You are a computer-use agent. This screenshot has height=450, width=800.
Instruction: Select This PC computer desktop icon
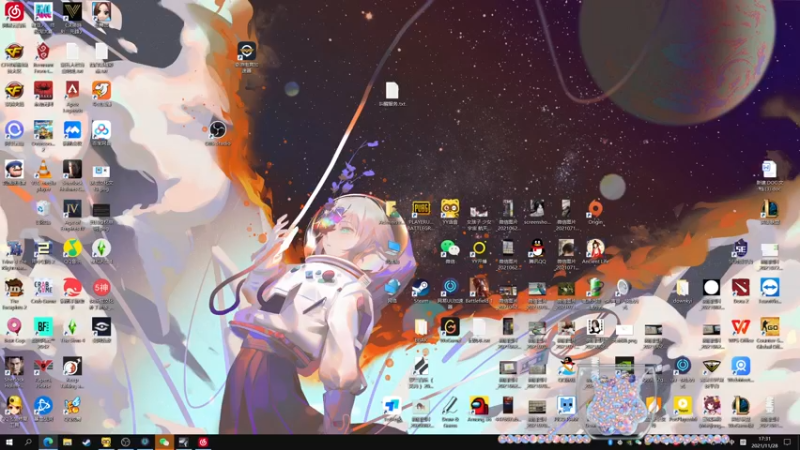coord(392,248)
